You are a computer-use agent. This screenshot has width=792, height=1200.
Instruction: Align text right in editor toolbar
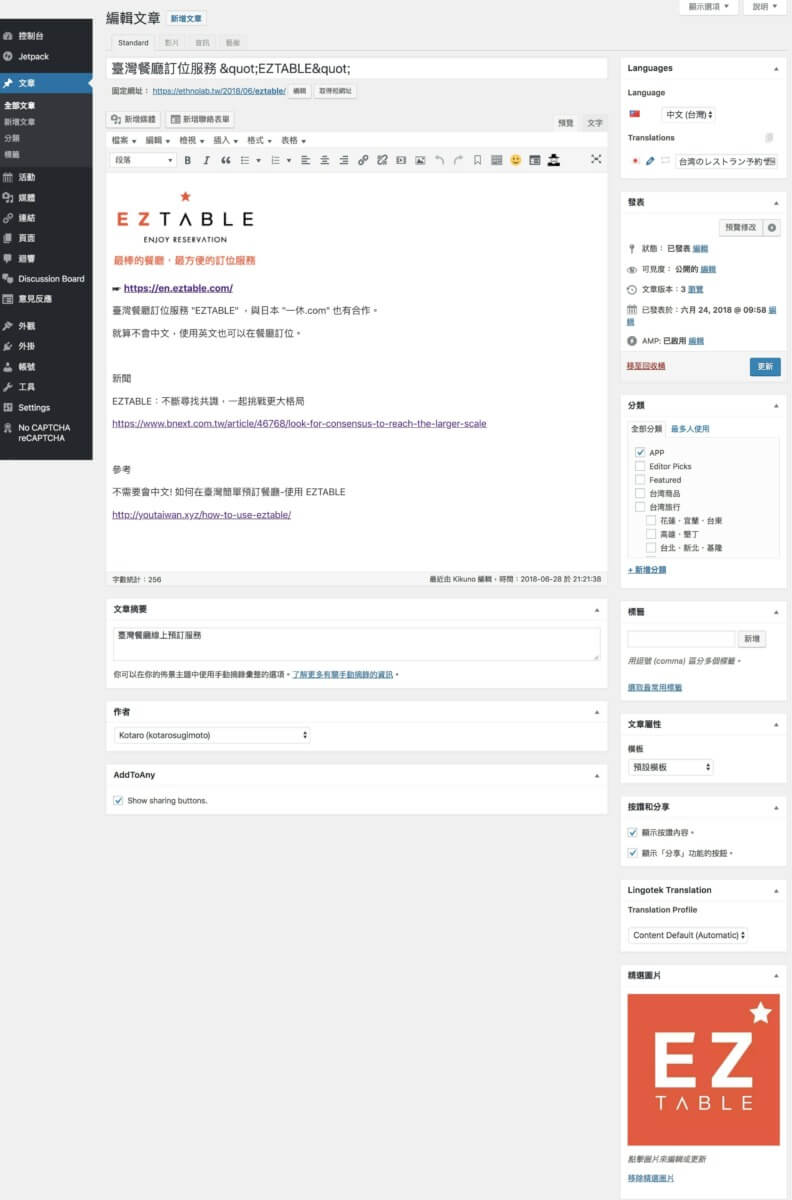pyautogui.click(x=344, y=160)
